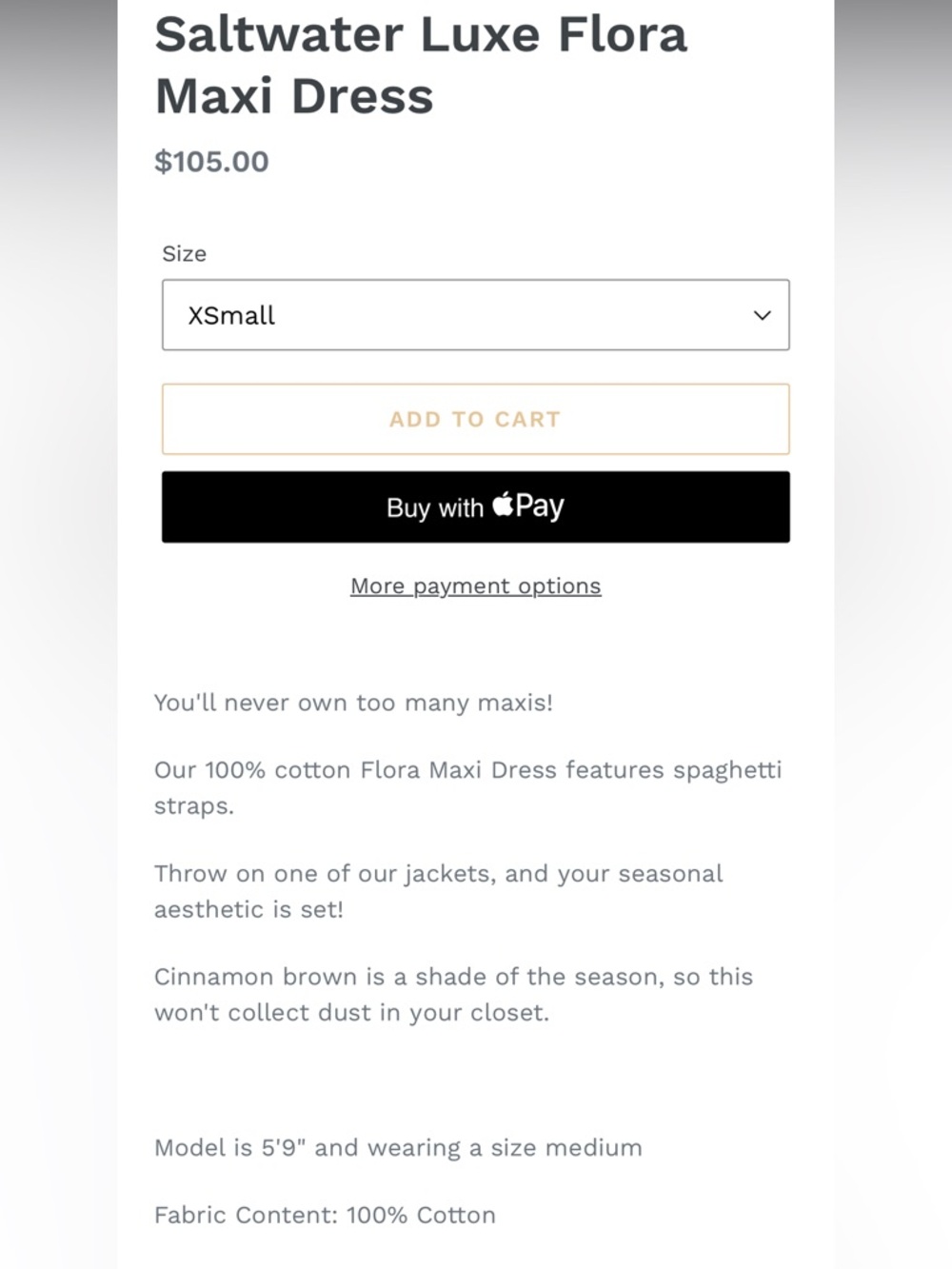
Task: Click the gray blurred margin left of the page
Action: (58, 634)
